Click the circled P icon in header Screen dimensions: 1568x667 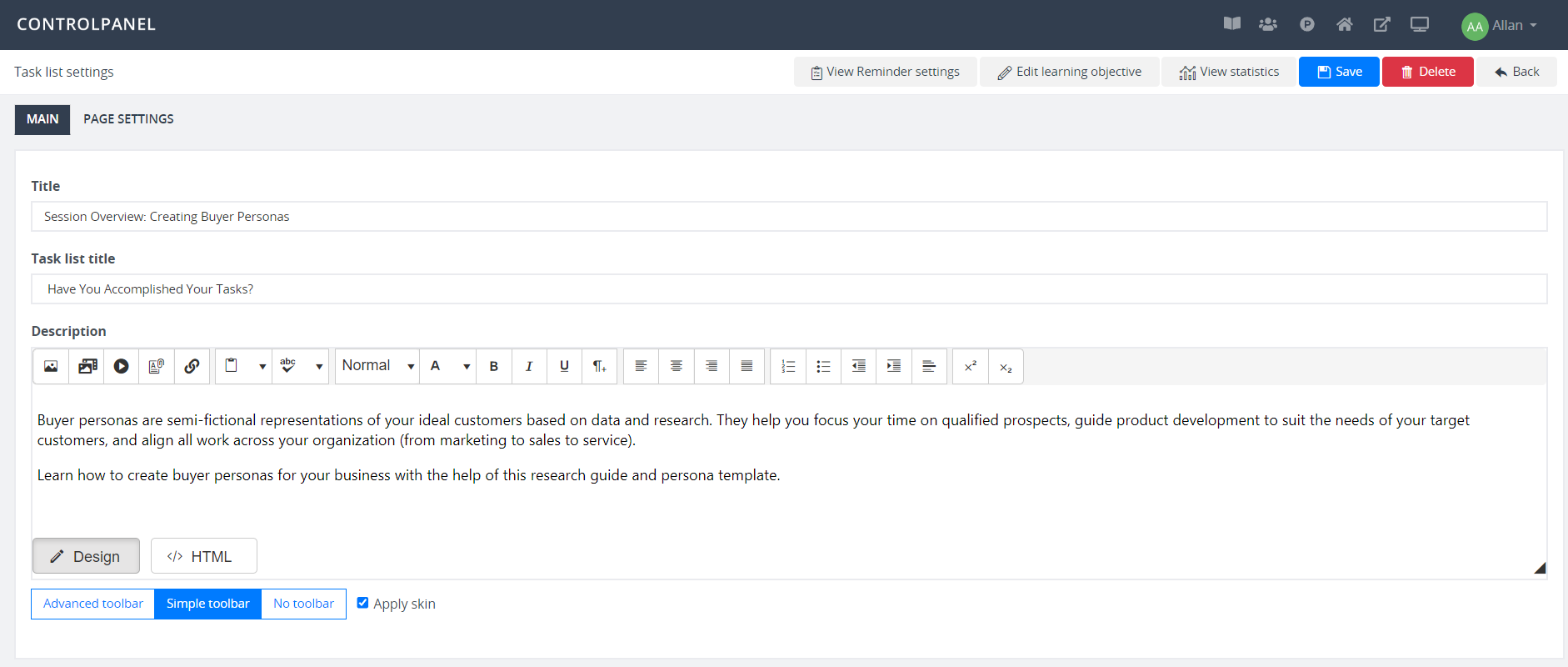(x=1307, y=24)
